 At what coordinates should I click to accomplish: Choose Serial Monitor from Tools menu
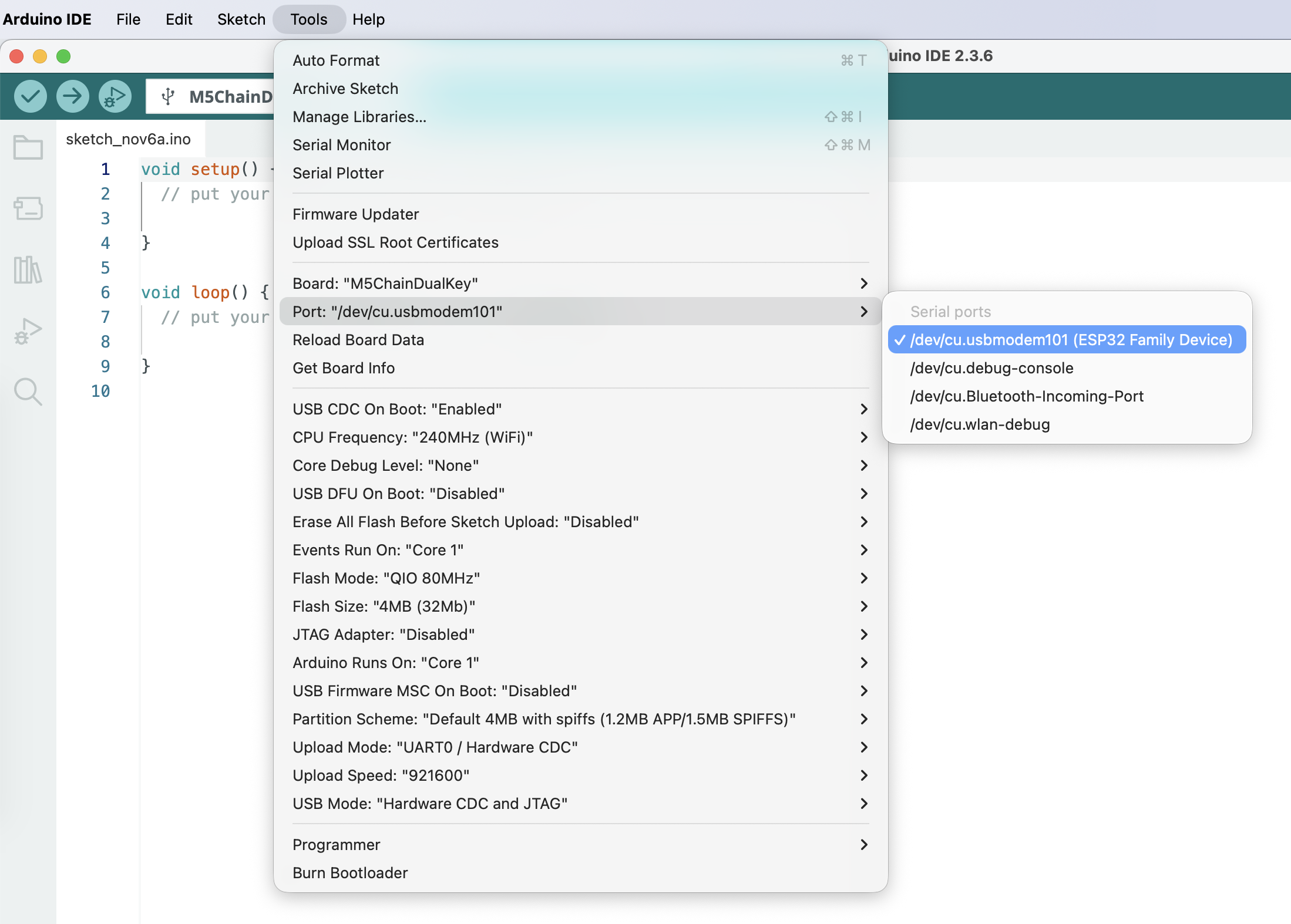[x=341, y=145]
